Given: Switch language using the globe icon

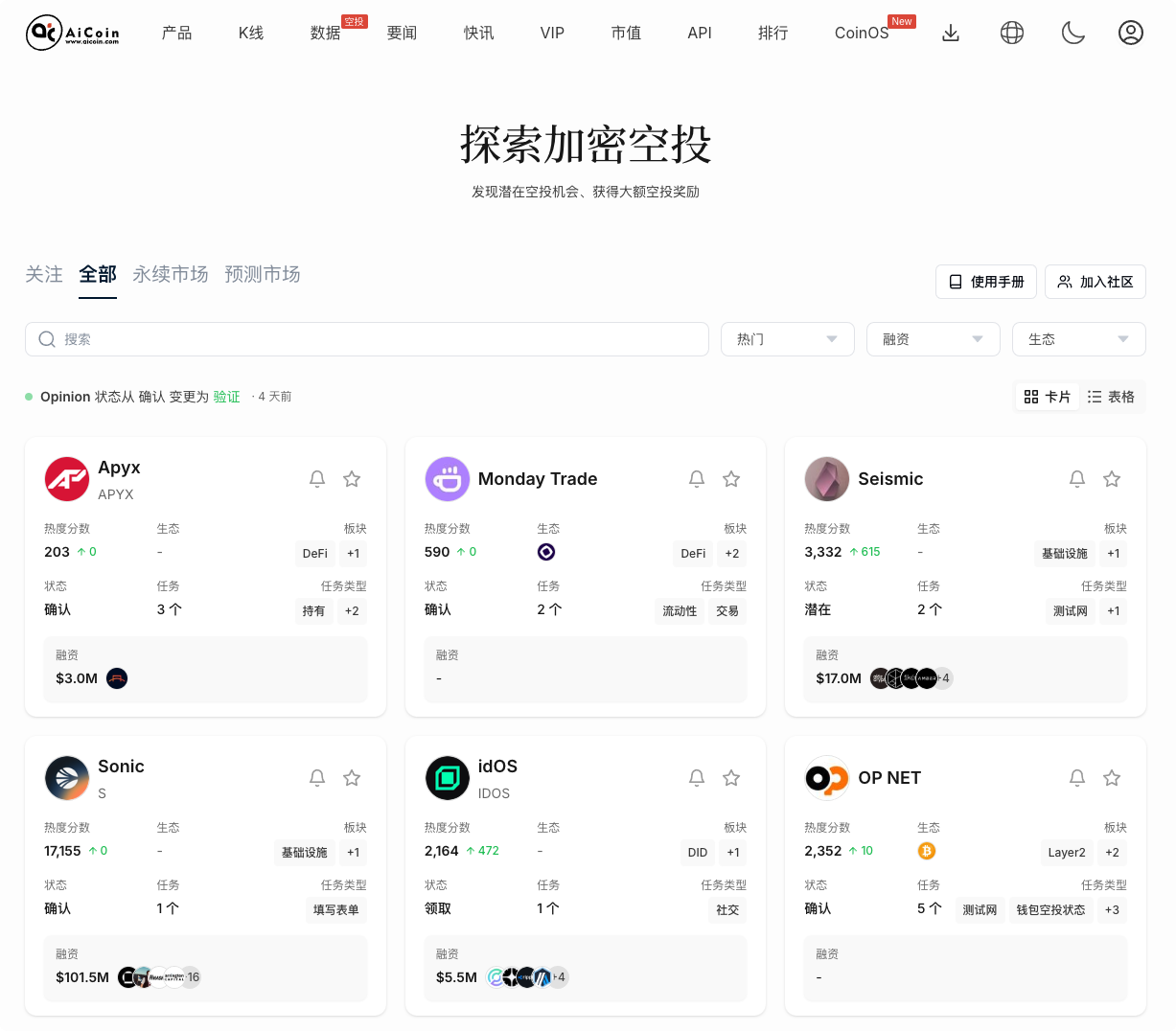Looking at the screenshot, I should pyautogui.click(x=1012, y=32).
